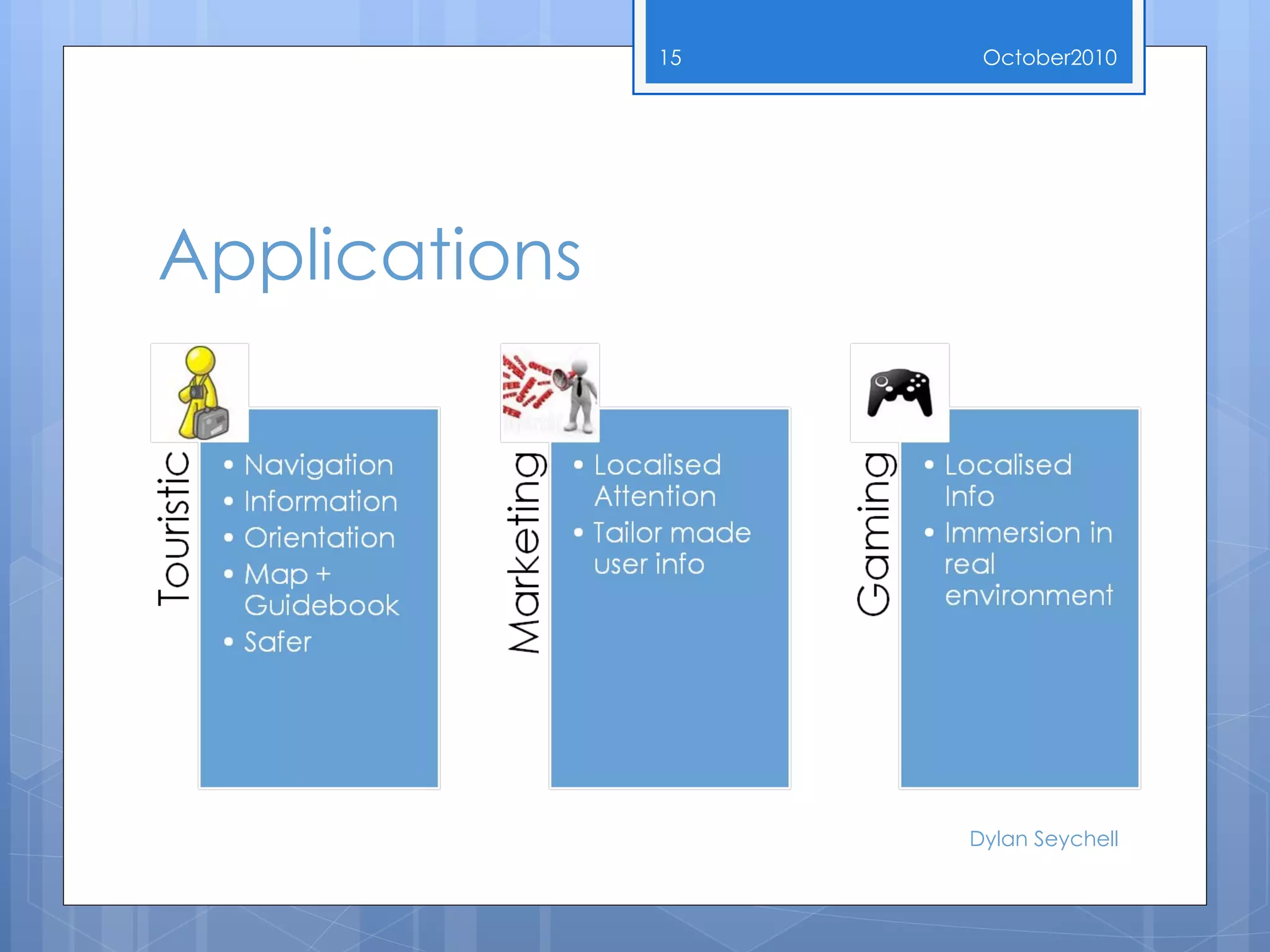Image resolution: width=1270 pixels, height=952 pixels.
Task: Click Immersion in real environment text
Action: point(1028,564)
